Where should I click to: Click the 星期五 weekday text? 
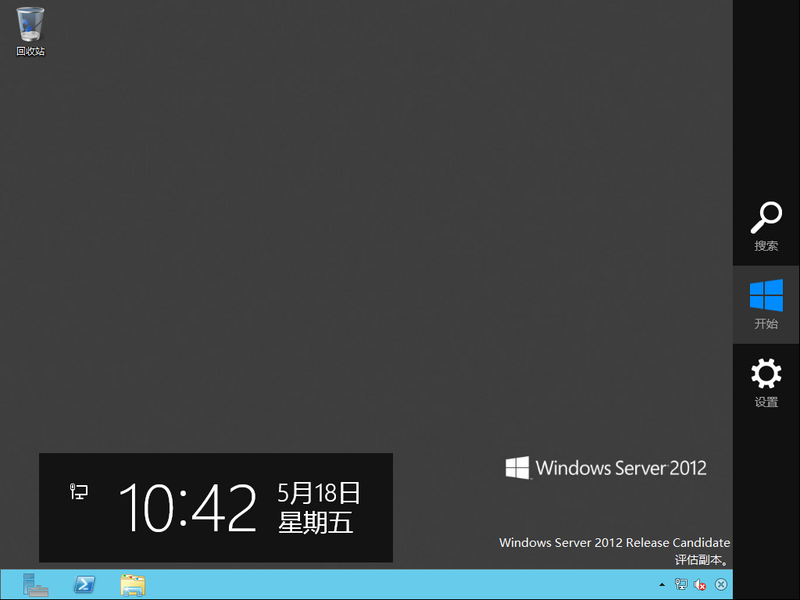coord(315,523)
